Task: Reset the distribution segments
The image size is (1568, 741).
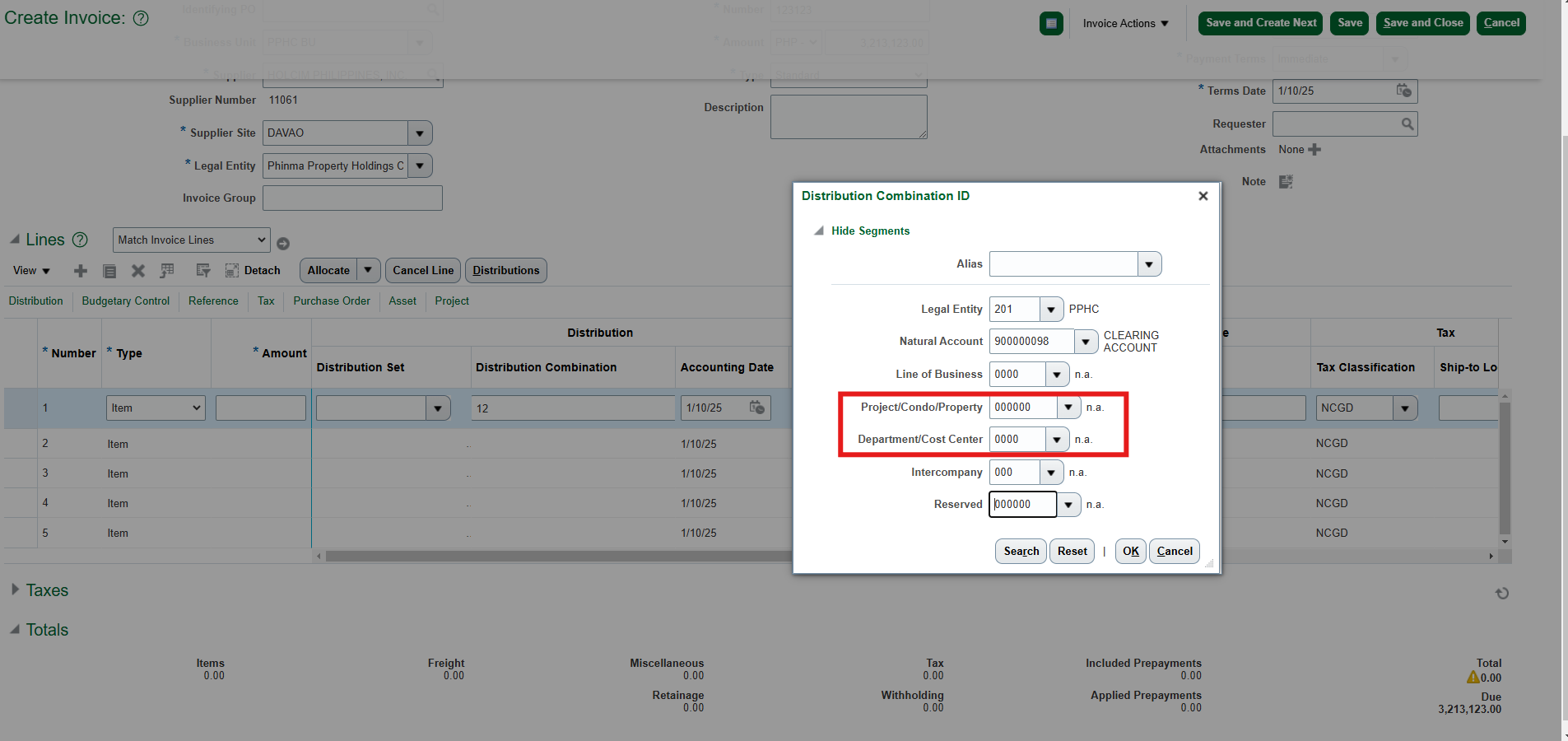Action: pyautogui.click(x=1072, y=552)
